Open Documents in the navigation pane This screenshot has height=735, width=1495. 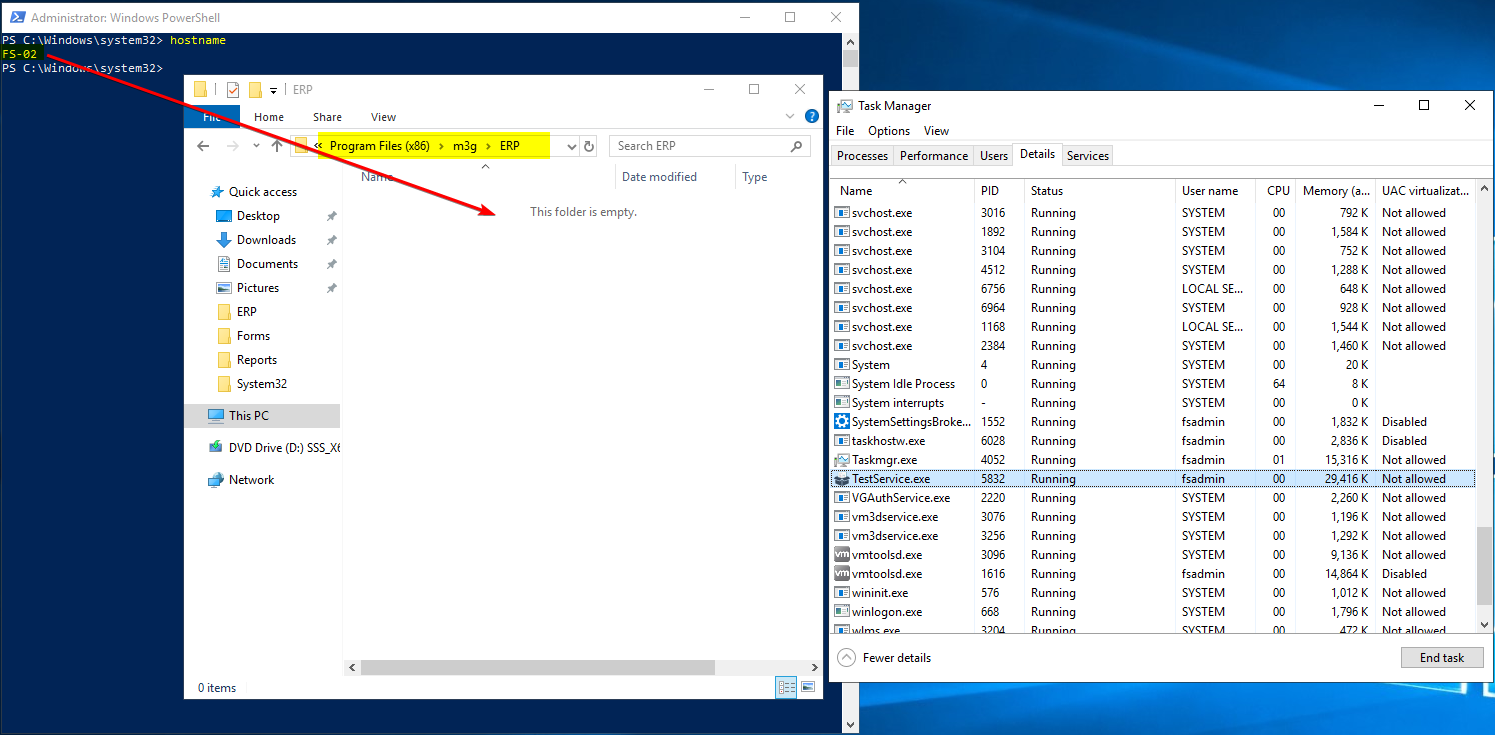coord(267,264)
